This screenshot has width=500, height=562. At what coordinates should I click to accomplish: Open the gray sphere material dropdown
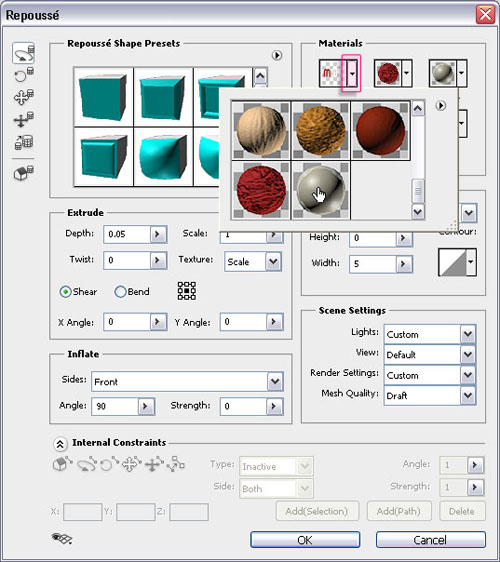pyautogui.click(x=462, y=73)
